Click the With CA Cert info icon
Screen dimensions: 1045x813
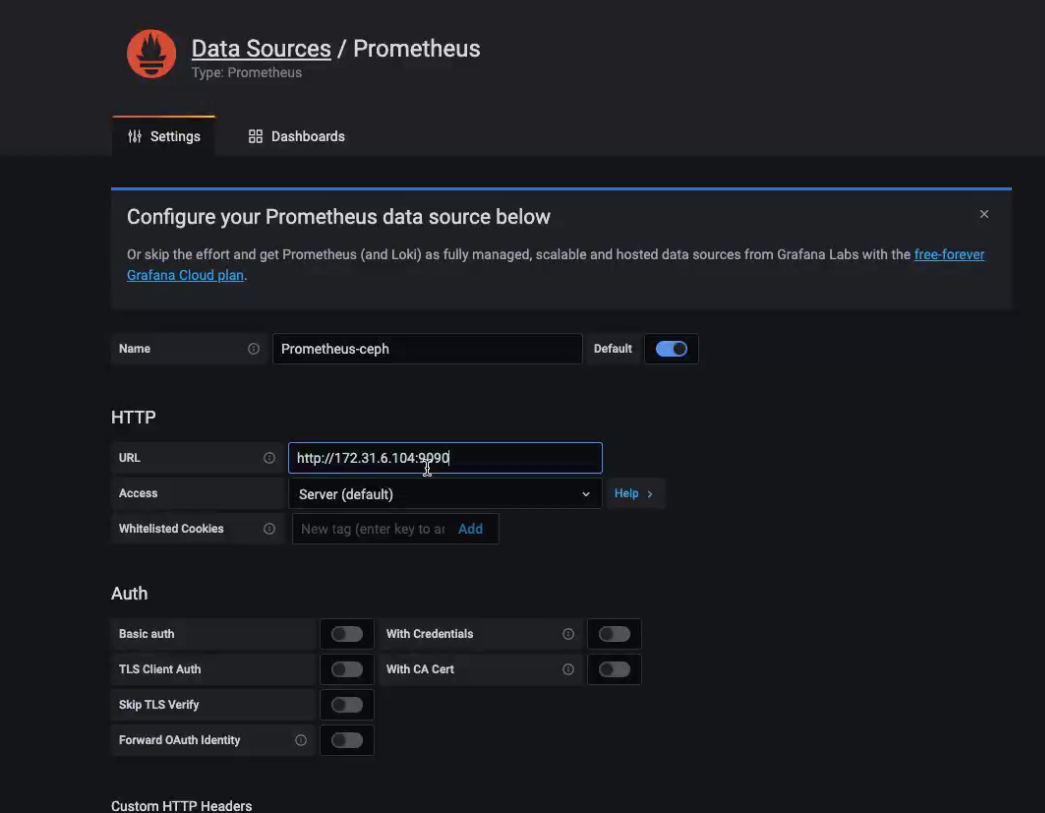[x=568, y=669]
